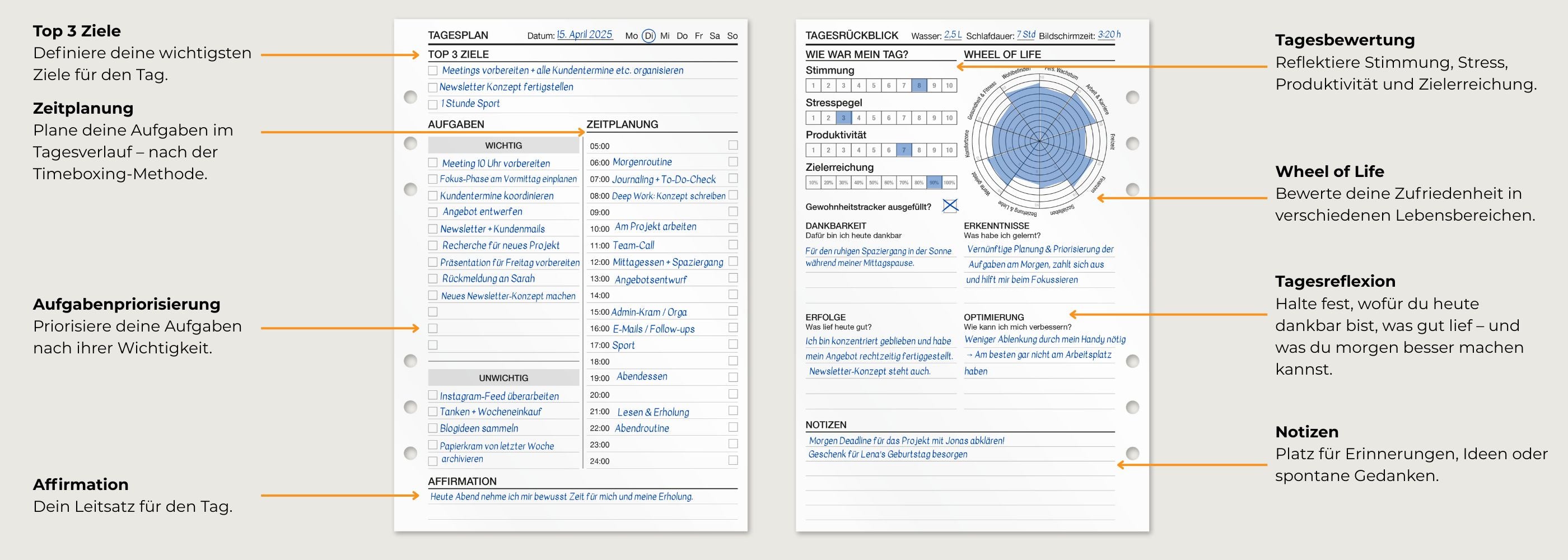Click the Affirmation text line

click(561, 497)
